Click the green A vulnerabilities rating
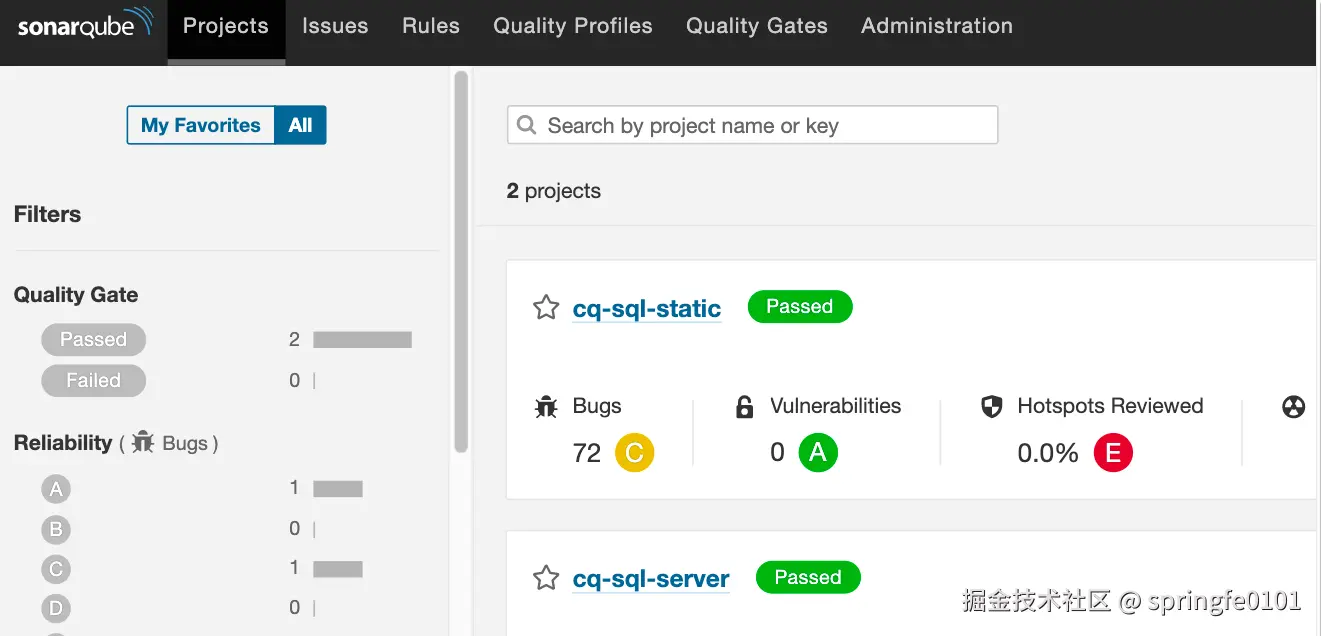This screenshot has width=1321, height=636. 818,453
